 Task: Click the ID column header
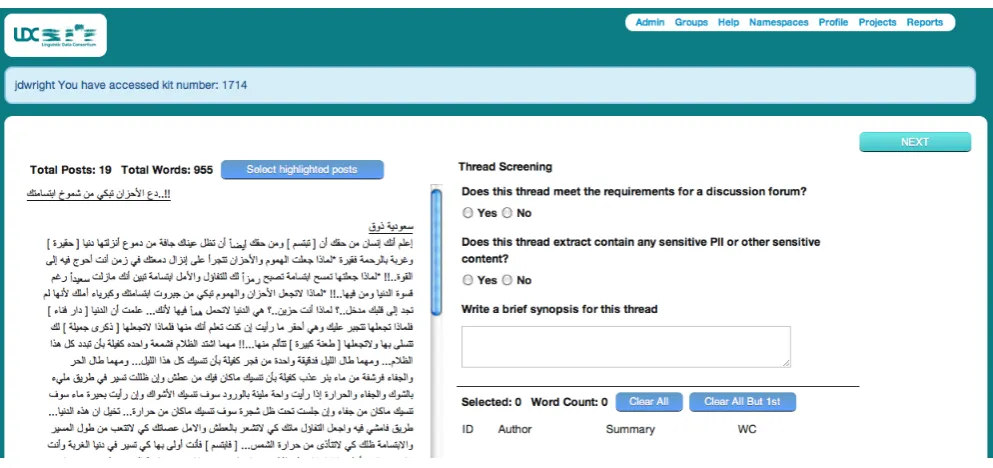tap(468, 429)
